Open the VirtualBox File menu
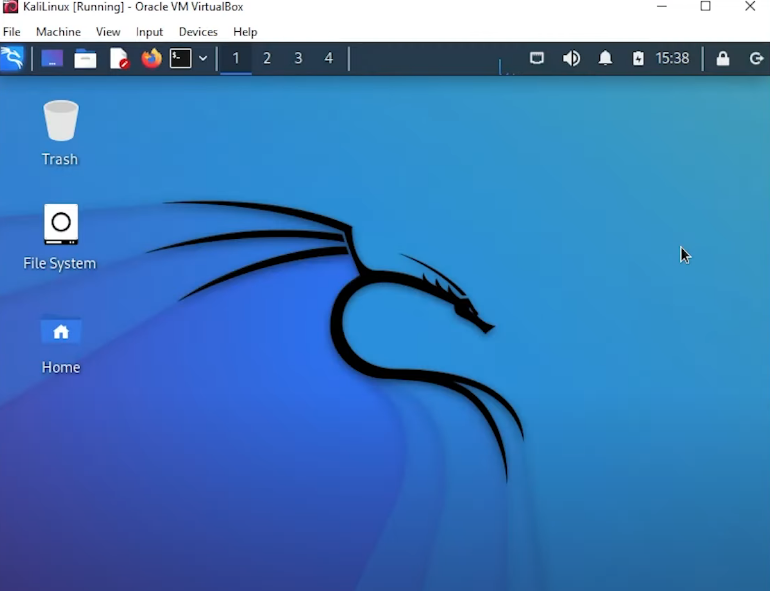Screen dimensions: 770x591 (x=11, y=32)
